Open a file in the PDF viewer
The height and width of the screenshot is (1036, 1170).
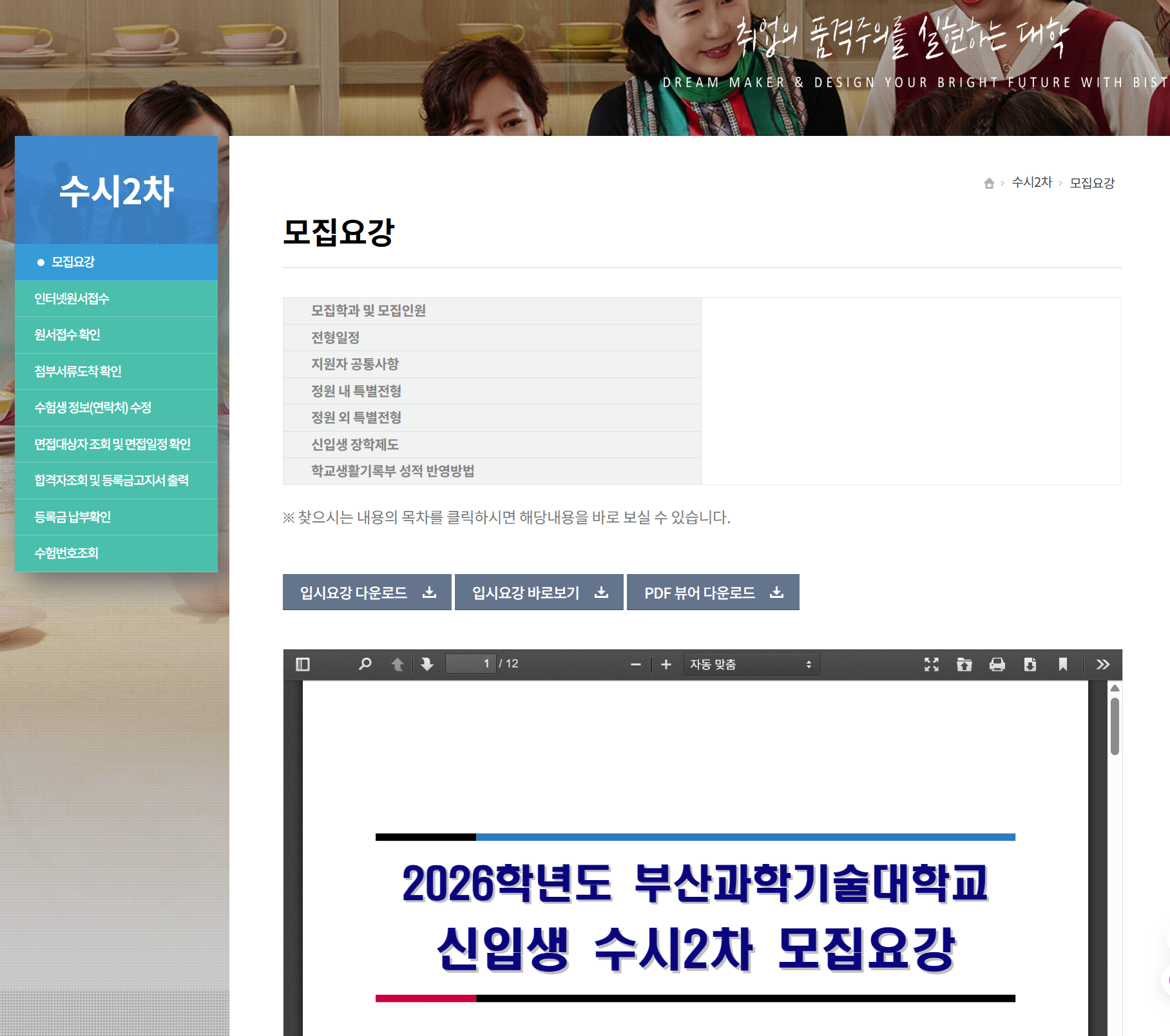pyautogui.click(x=964, y=664)
